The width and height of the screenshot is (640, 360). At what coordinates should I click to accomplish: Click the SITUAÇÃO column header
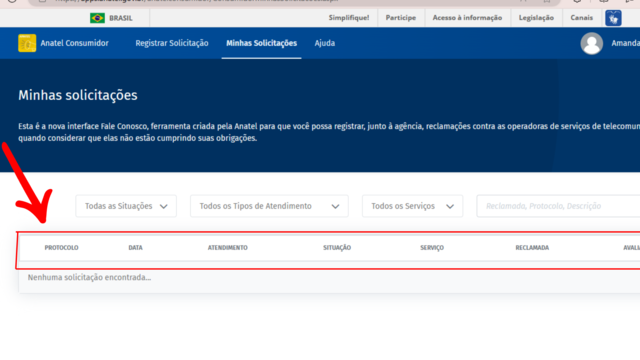point(337,248)
